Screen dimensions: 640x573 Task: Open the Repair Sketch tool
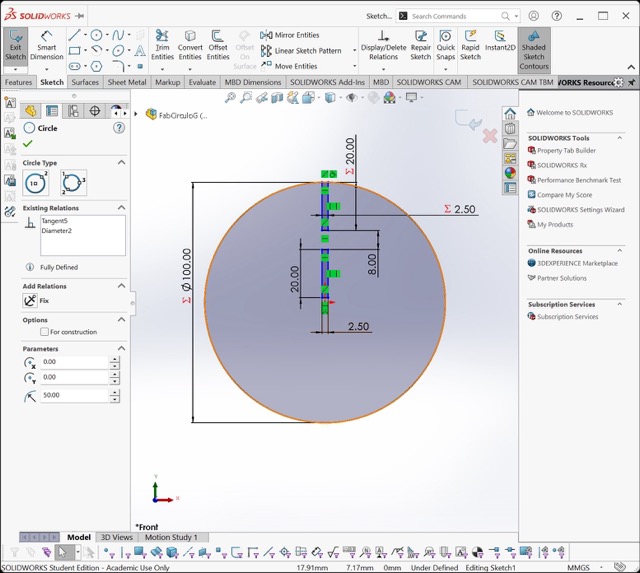pos(420,47)
